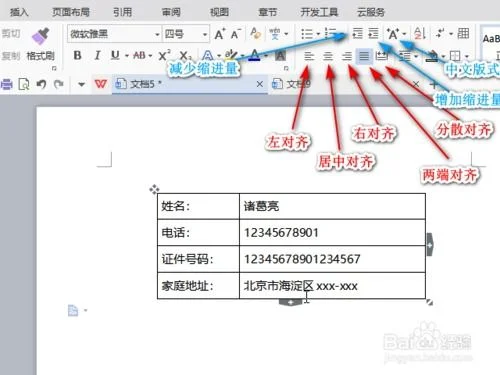Click the paste options icon left of page
The image size is (500, 375).
pyautogui.click(x=73, y=311)
